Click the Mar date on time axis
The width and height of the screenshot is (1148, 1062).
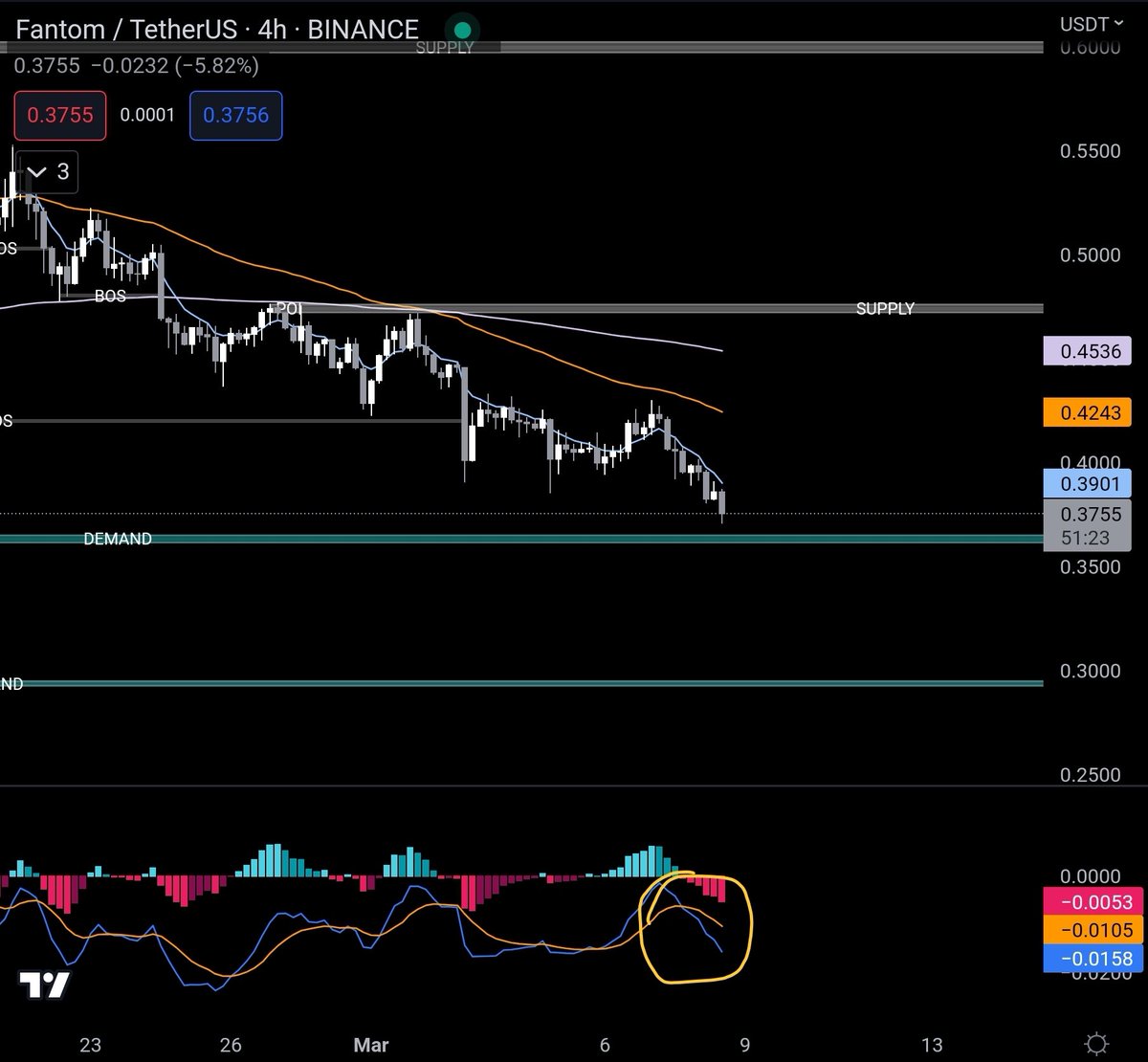pyautogui.click(x=371, y=1045)
